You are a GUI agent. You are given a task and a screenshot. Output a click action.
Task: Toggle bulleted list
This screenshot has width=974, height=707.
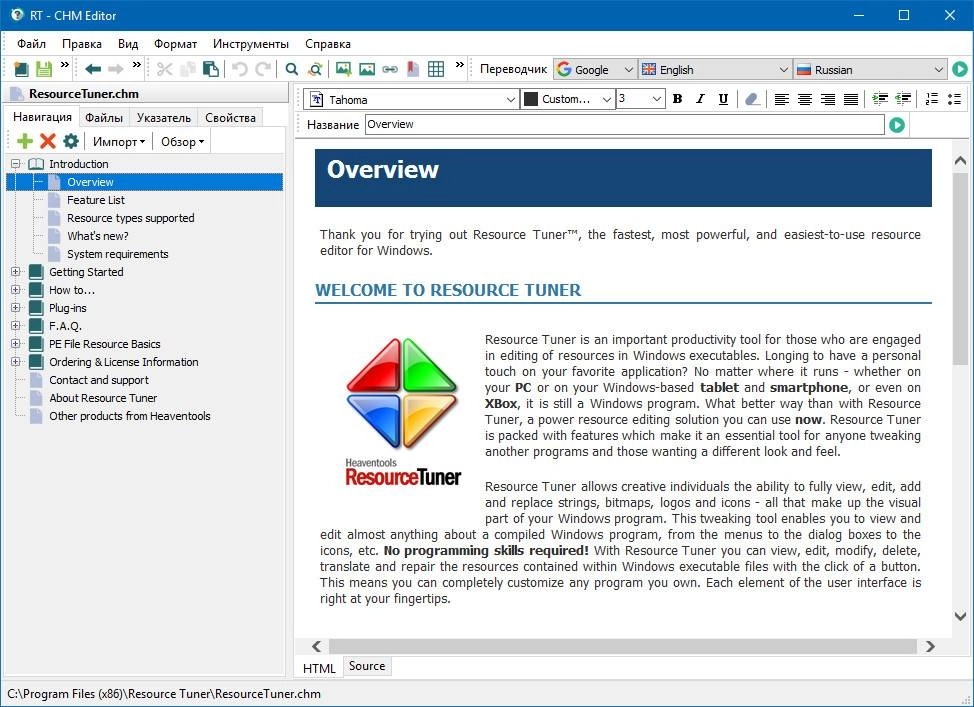click(955, 99)
